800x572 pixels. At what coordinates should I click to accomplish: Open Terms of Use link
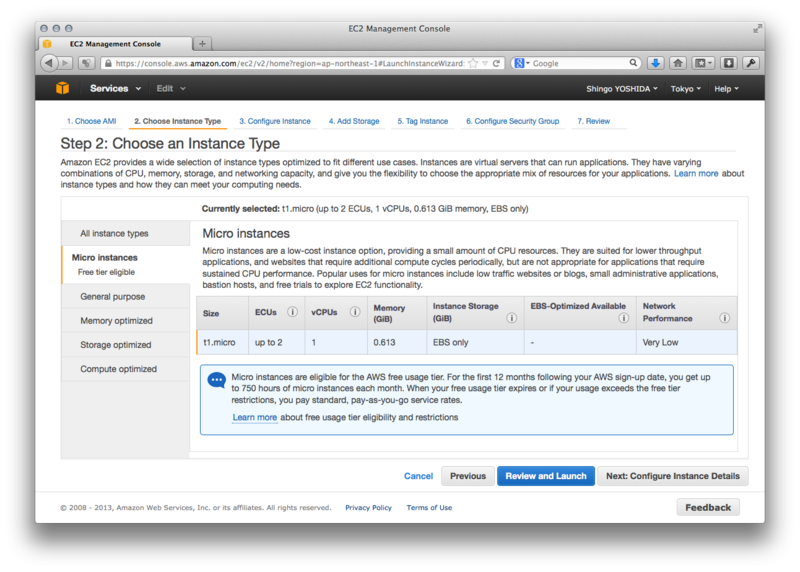coord(429,508)
